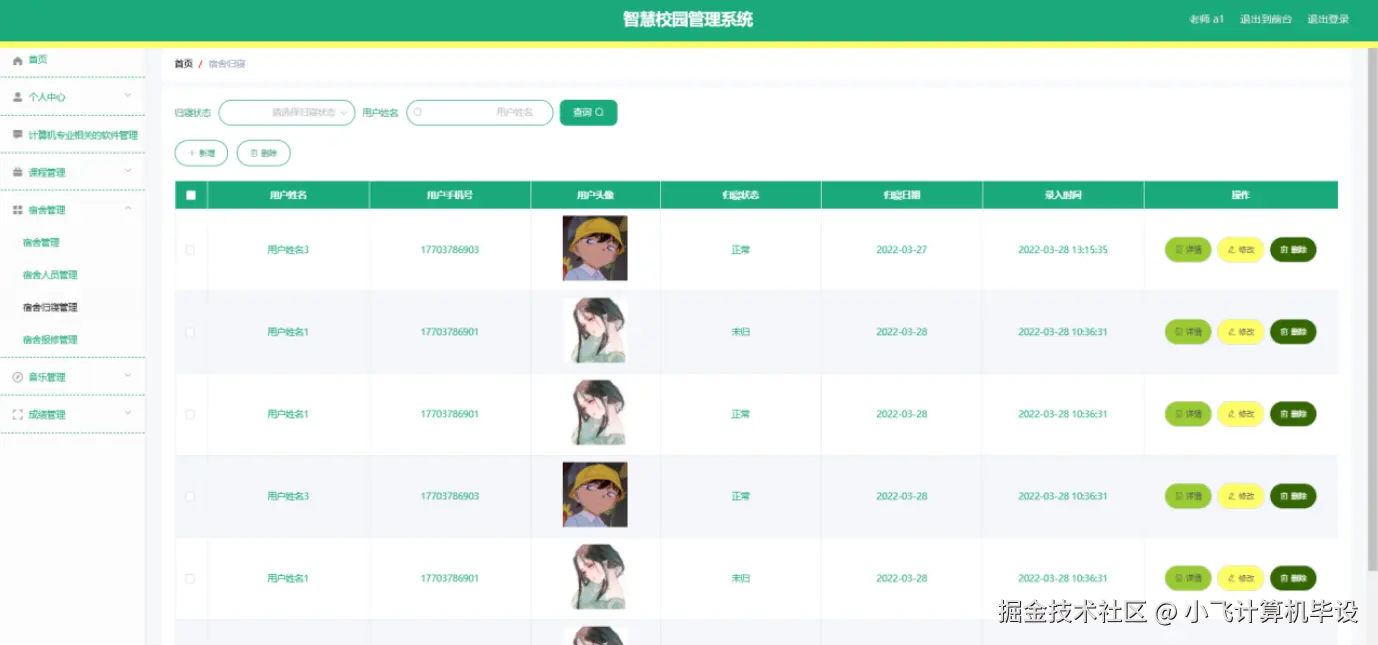
Task: Click the 用户手机号 column header
Action: tap(449, 195)
